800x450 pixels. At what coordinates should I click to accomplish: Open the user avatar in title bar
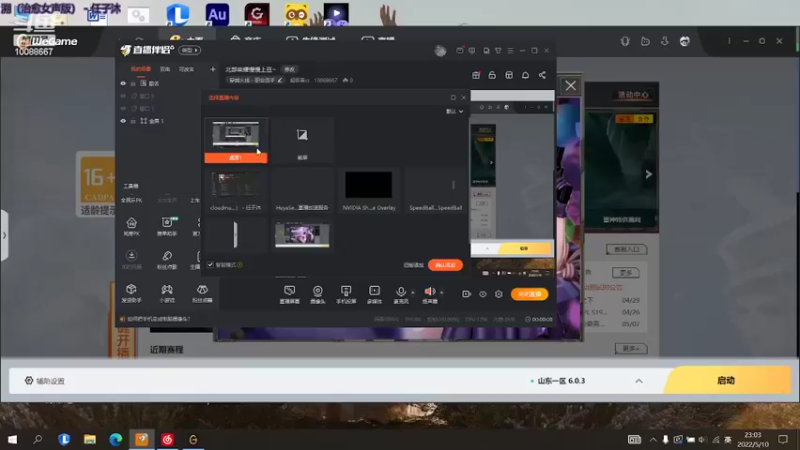pyautogui.click(x=440, y=51)
